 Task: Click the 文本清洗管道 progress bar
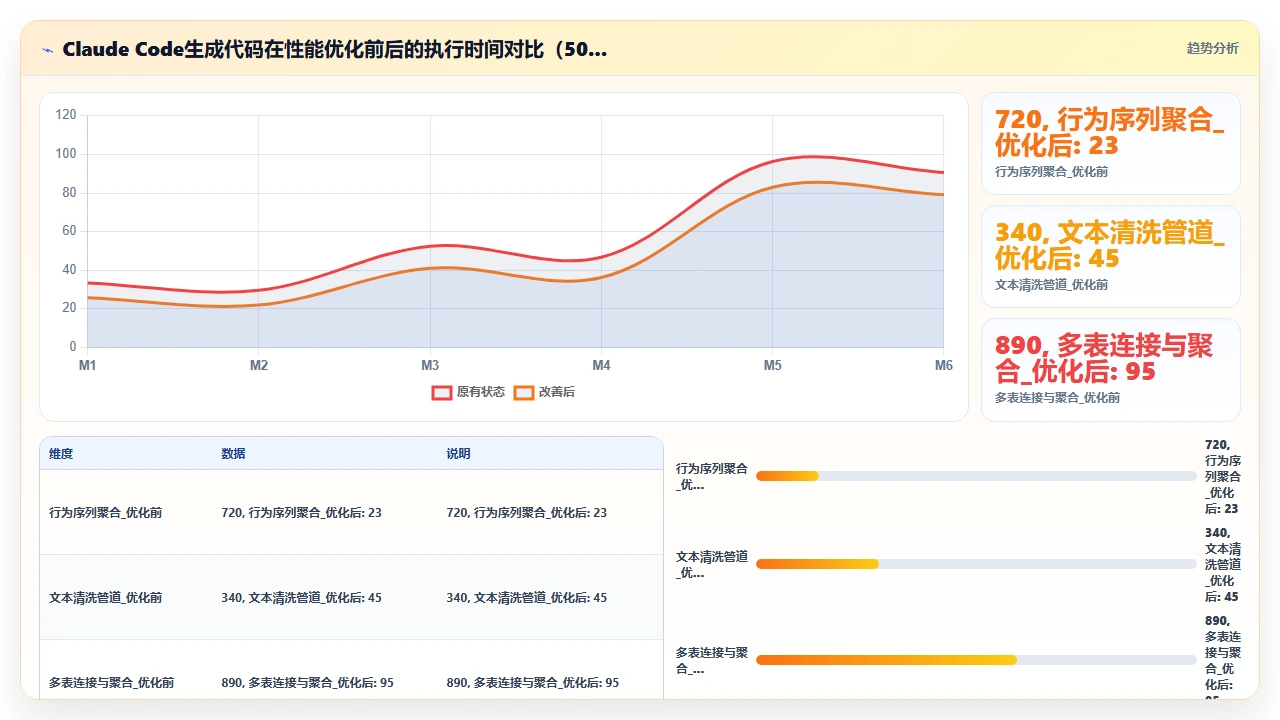pyautogui.click(x=976, y=564)
